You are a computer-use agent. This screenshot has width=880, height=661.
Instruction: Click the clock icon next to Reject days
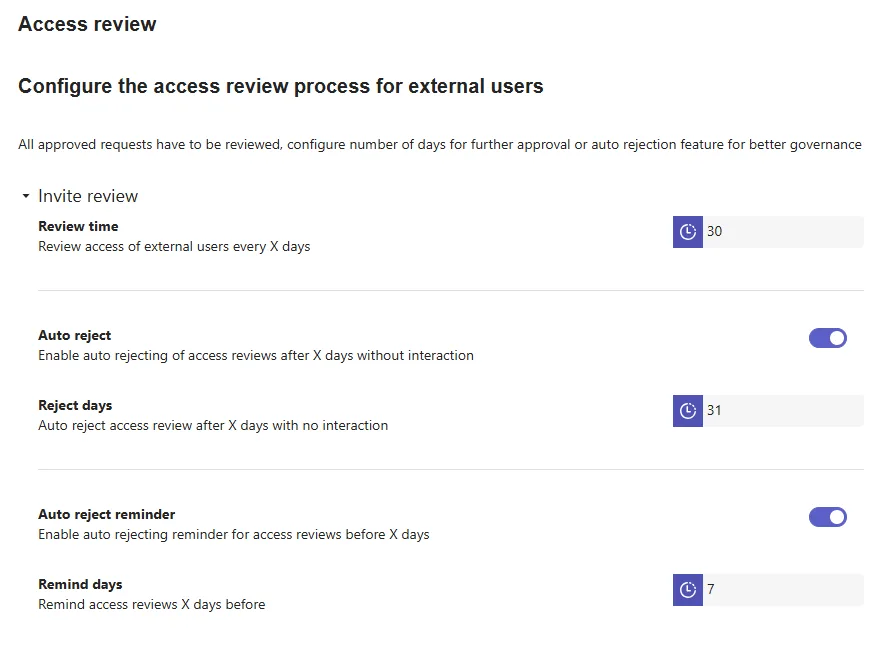(688, 411)
